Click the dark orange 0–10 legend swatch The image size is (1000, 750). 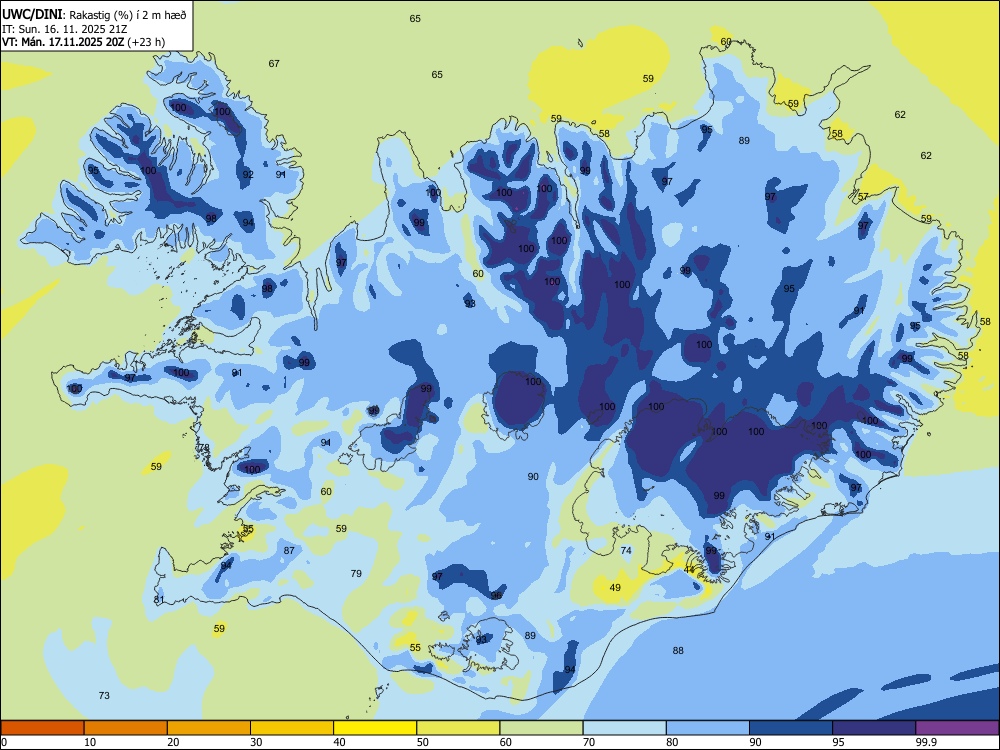(42, 728)
